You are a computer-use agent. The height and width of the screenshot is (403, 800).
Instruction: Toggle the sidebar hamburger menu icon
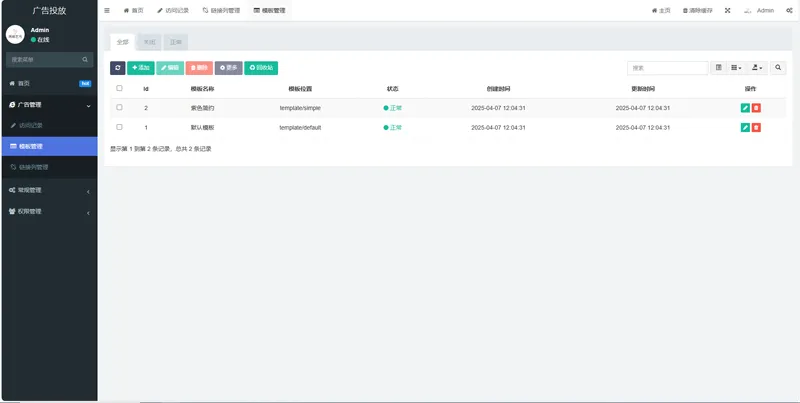point(107,10)
